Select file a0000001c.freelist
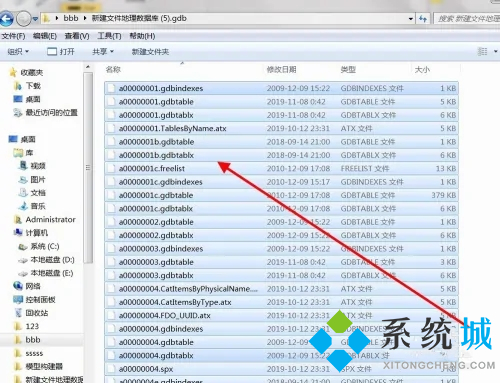The width and height of the screenshot is (500, 383). (x=282, y=168)
